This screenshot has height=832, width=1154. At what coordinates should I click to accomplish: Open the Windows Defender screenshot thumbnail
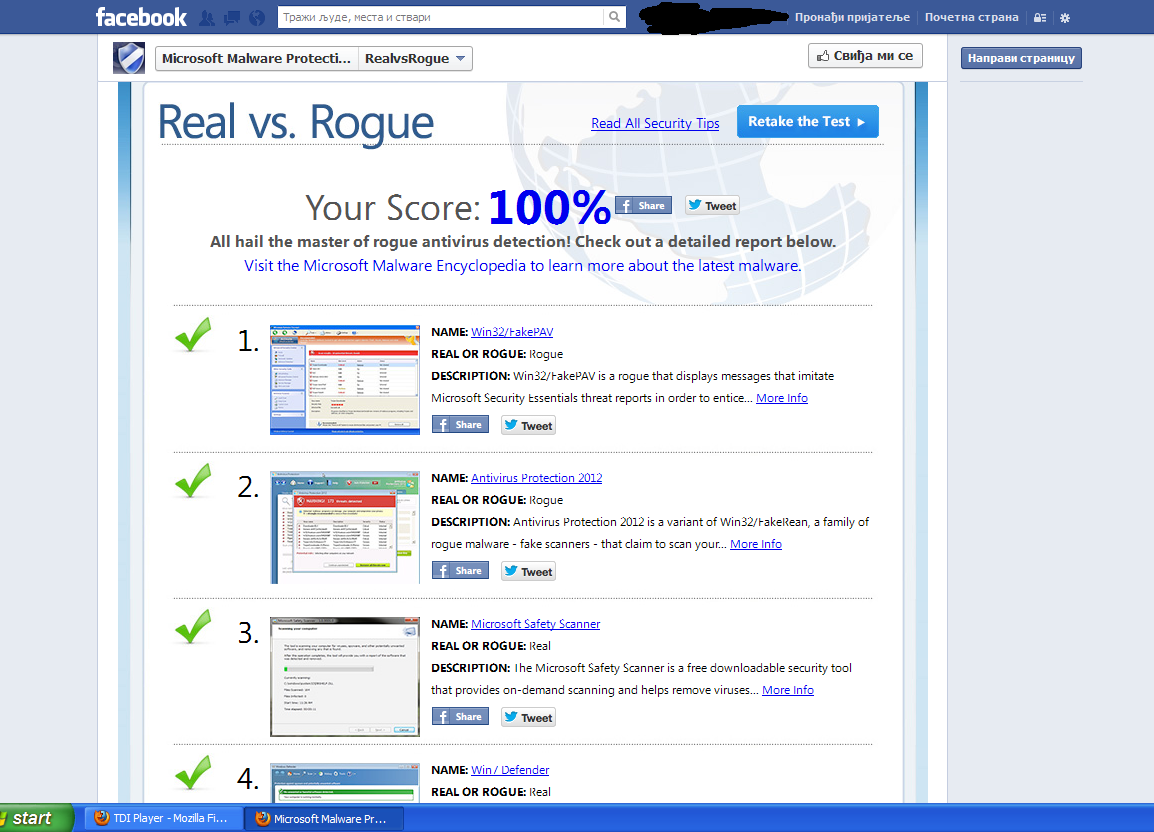[x=344, y=783]
